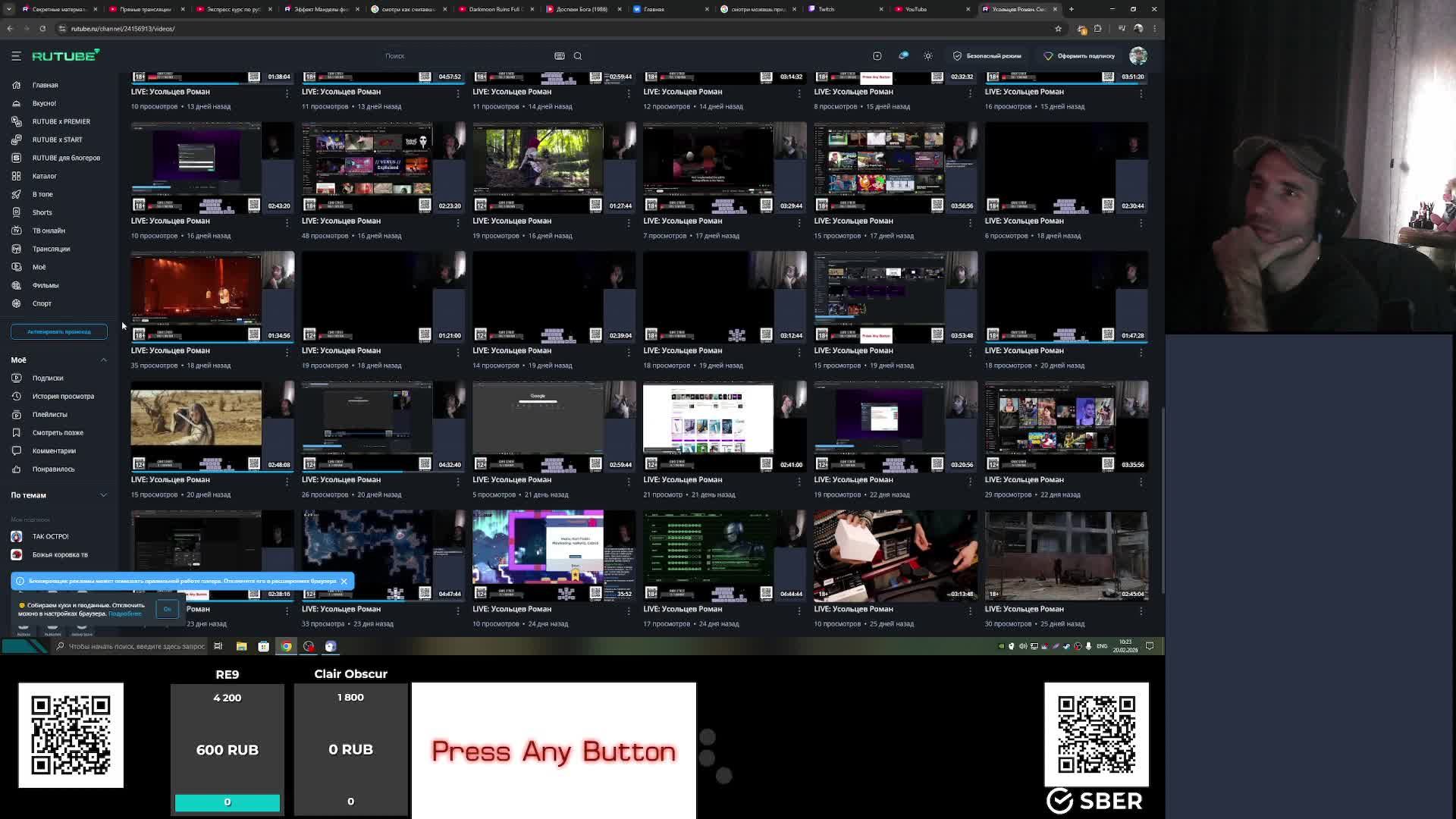Image resolution: width=1456 pixels, height=819 pixels.
Task: Open the Shorts section in the sidebar
Action: click(42, 212)
